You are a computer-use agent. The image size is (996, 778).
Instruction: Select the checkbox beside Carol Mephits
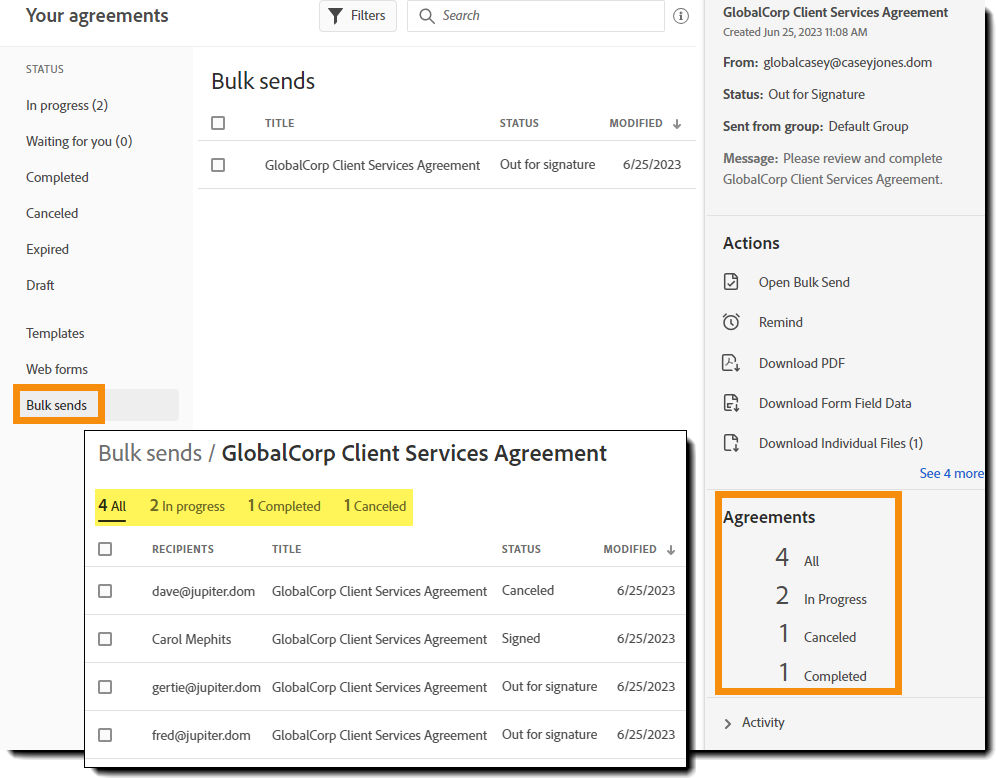point(105,639)
